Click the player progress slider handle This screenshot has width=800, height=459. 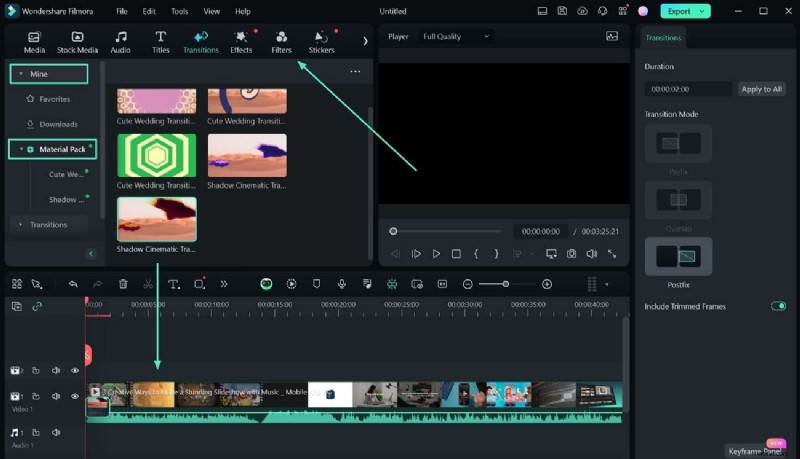click(393, 231)
